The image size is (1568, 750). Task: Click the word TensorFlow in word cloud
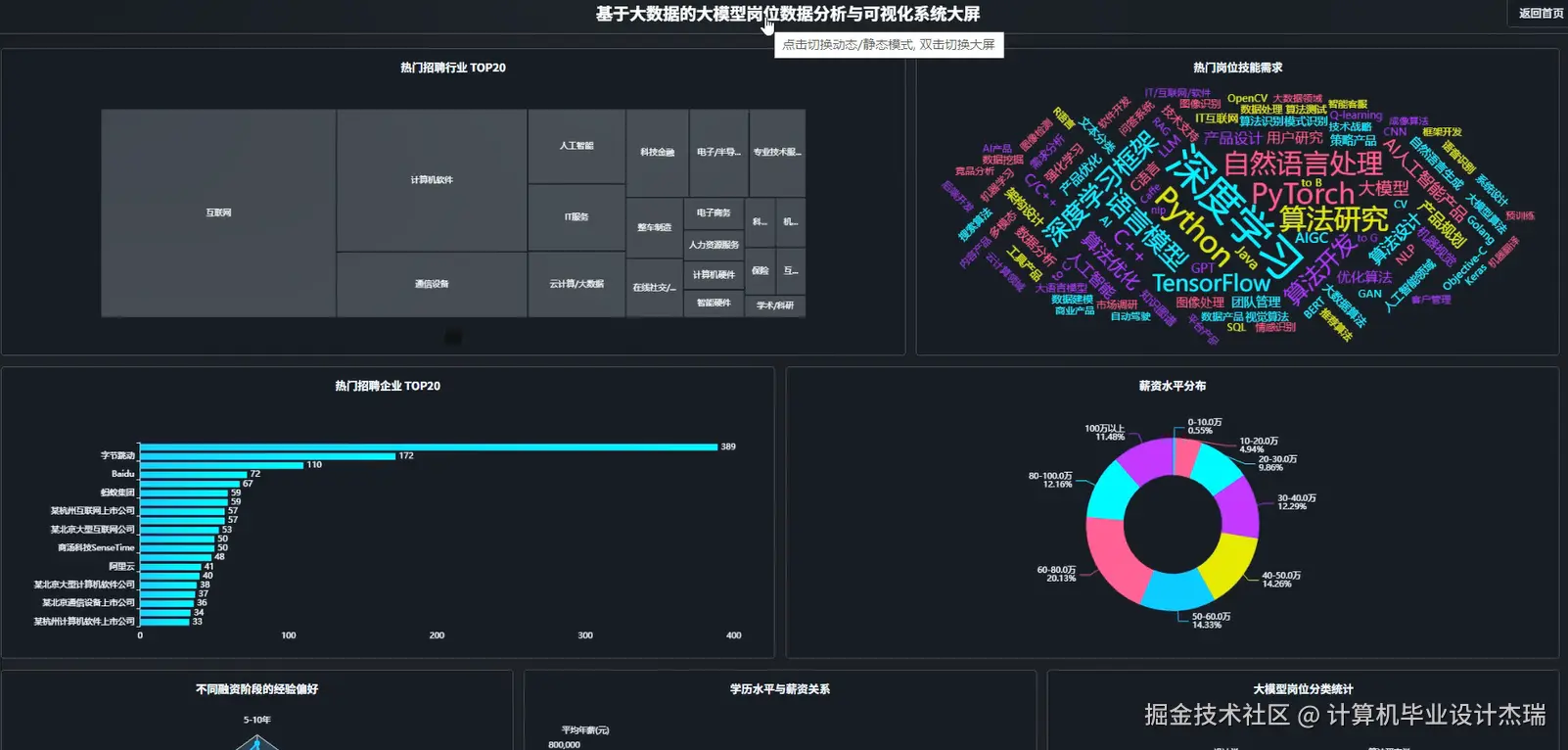pos(1211,283)
